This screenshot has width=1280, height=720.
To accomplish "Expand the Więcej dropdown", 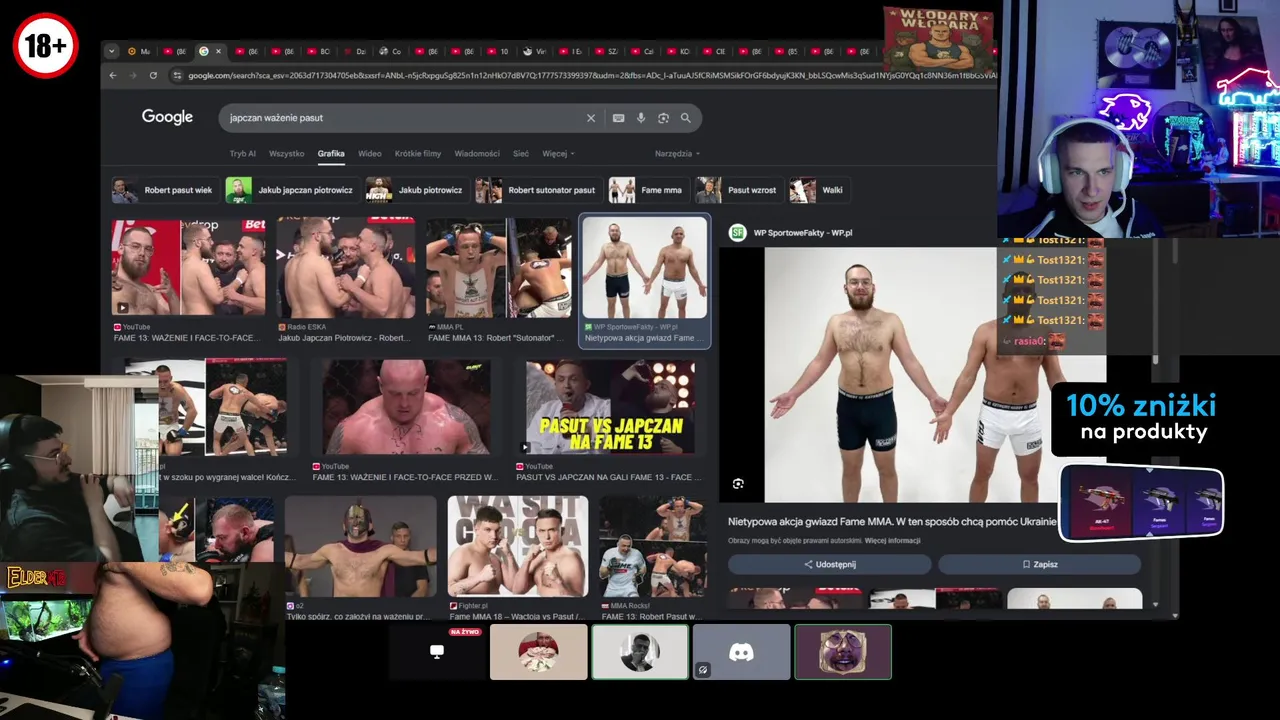I will 558,154.
